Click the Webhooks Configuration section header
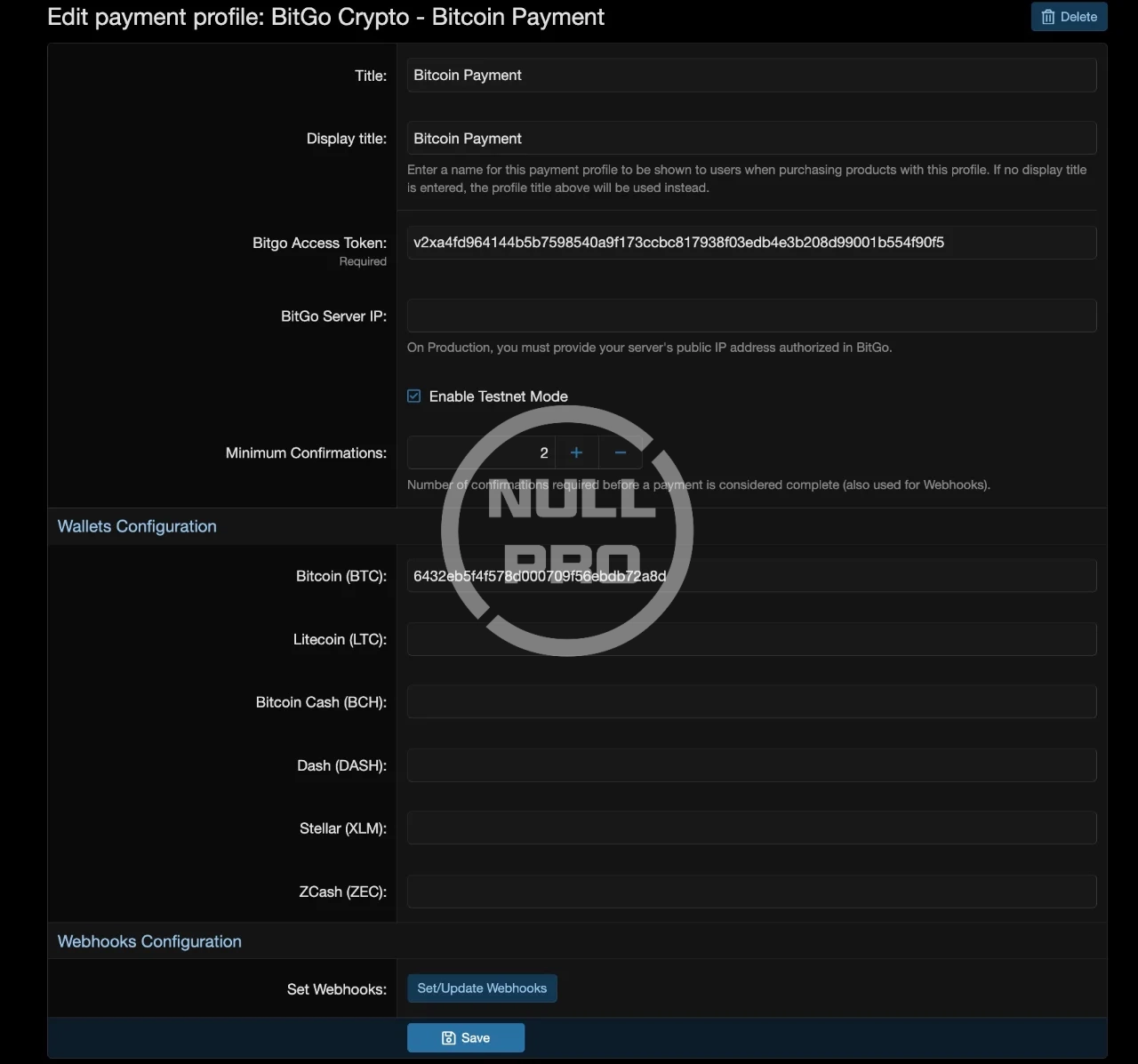This screenshot has width=1138, height=1064. (x=149, y=941)
